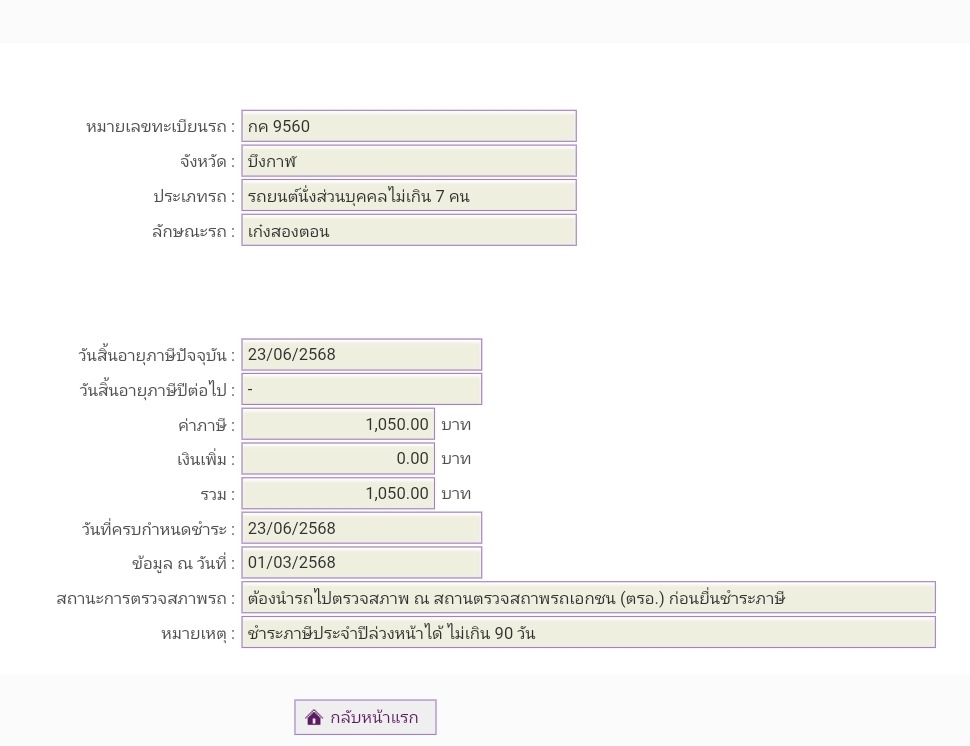Click the label ประเภทรถ
This screenshot has height=746, width=970.
click(194, 196)
